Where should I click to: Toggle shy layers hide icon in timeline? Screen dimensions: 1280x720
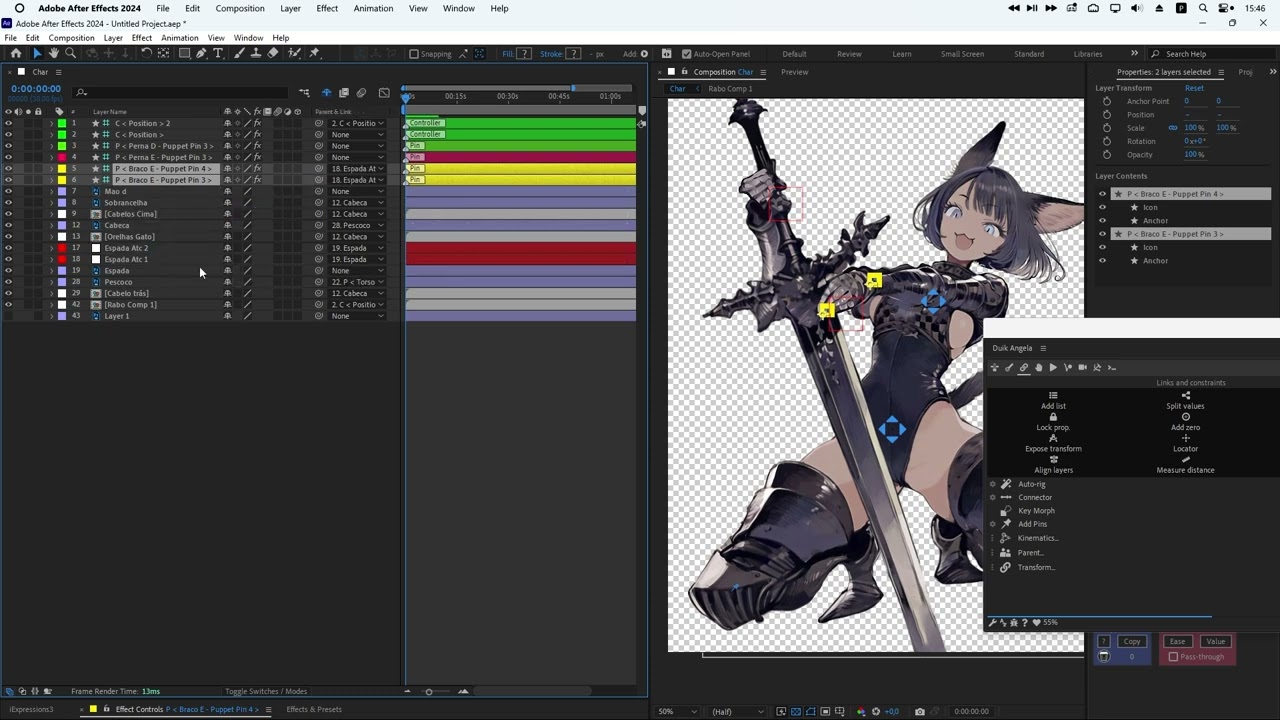click(326, 93)
